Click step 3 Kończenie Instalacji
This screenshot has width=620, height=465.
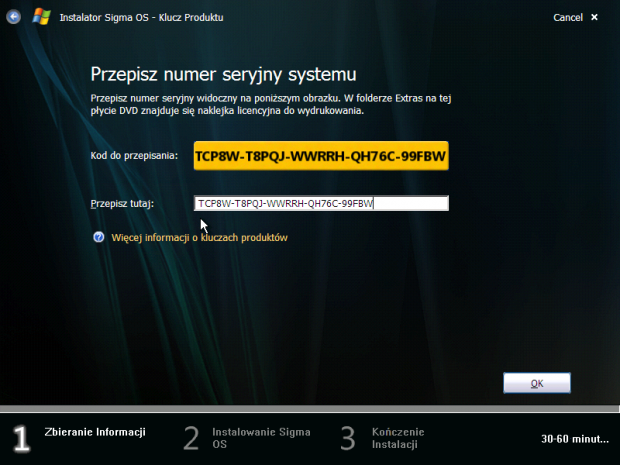tap(382, 438)
